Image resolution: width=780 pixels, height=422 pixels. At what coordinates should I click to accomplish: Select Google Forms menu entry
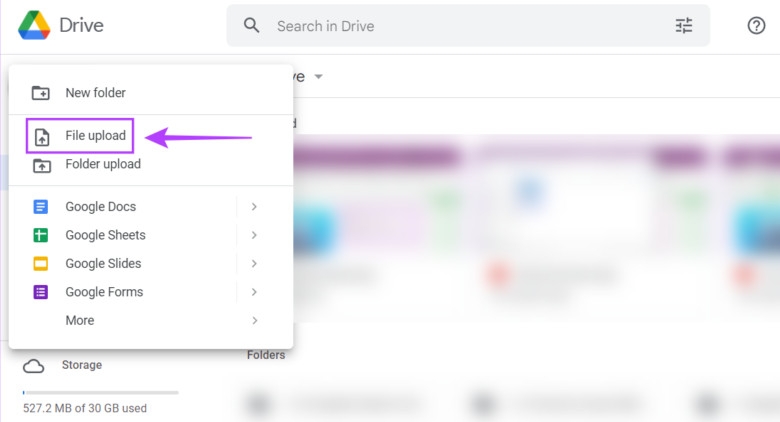click(x=151, y=292)
